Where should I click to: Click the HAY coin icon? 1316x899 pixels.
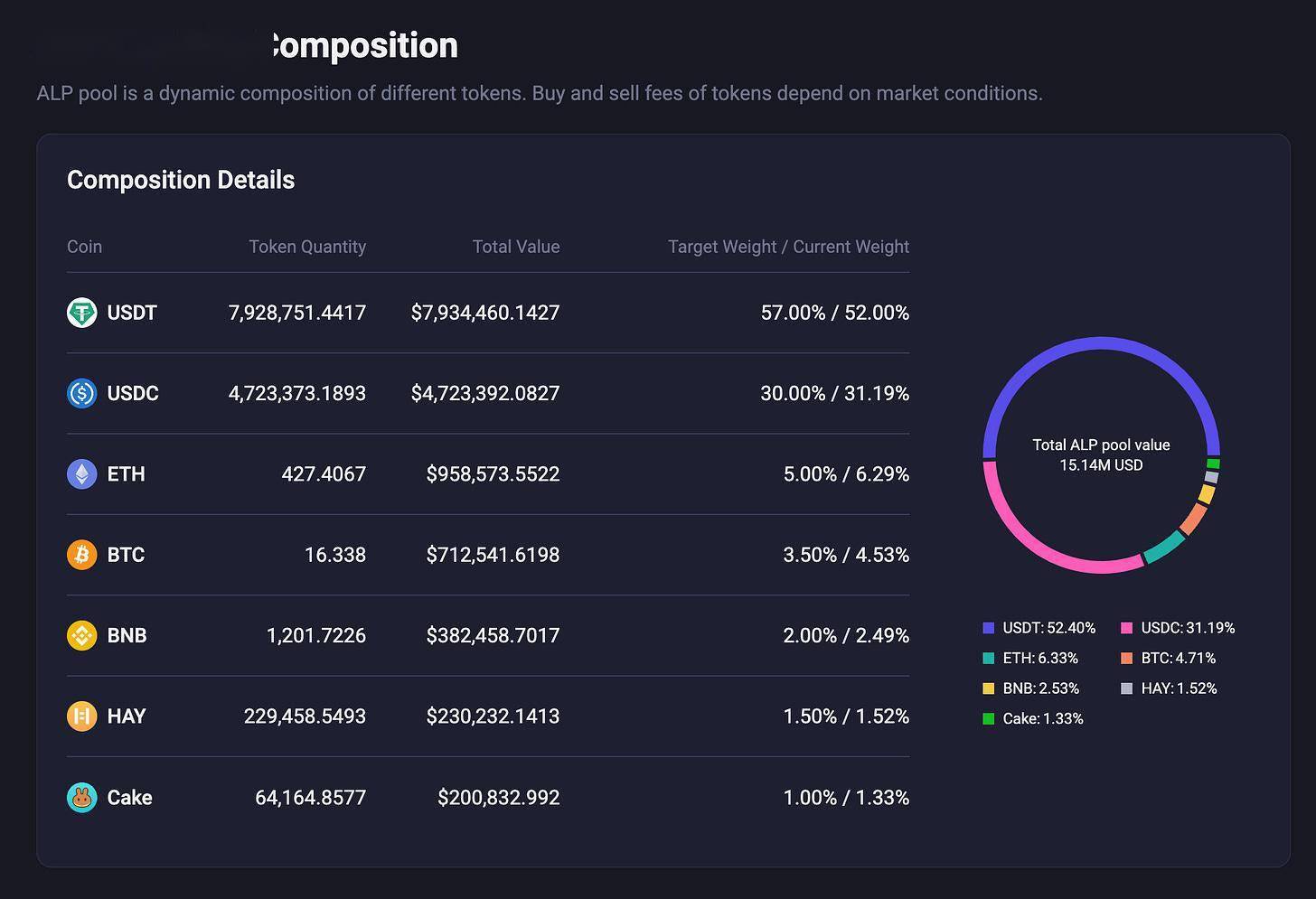pos(82,716)
